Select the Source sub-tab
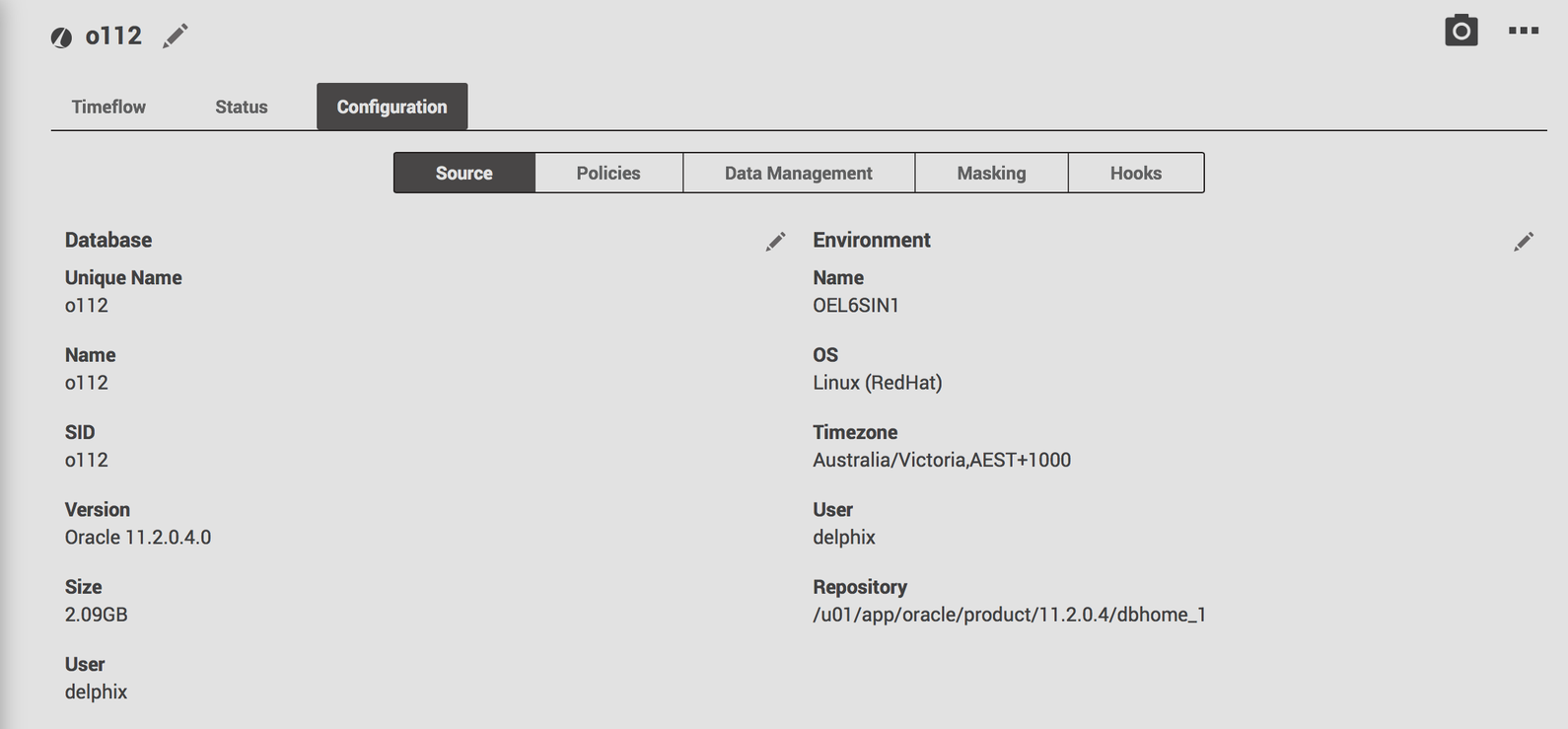Screen dimensions: 1568x729 coord(464,173)
